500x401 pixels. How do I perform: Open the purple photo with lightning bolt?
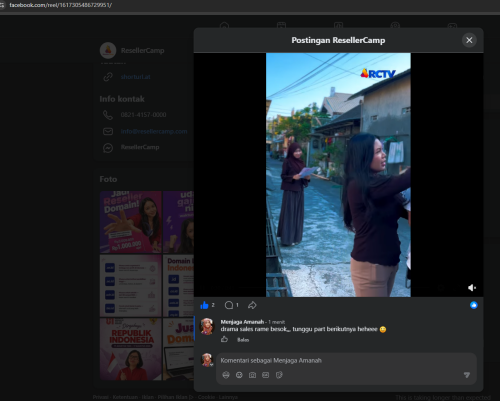(x=178, y=222)
